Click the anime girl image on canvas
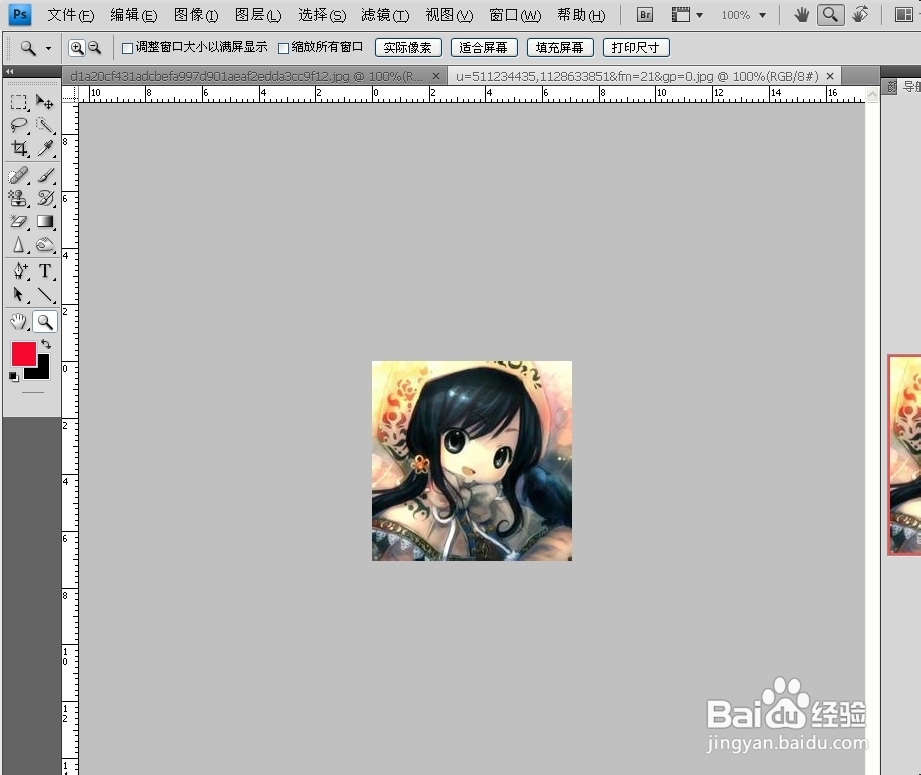The height and width of the screenshot is (775, 921). [x=472, y=461]
